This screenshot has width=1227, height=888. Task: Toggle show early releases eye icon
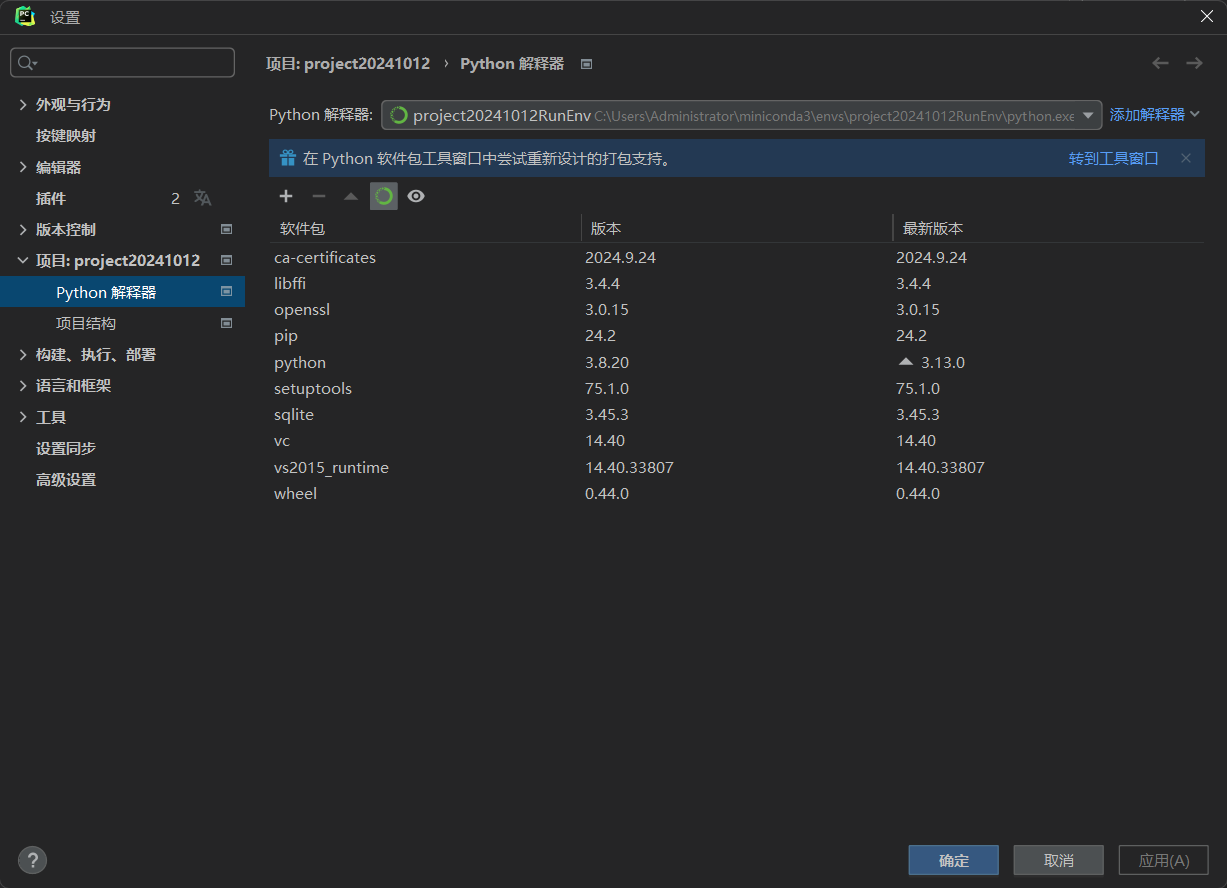click(x=416, y=196)
